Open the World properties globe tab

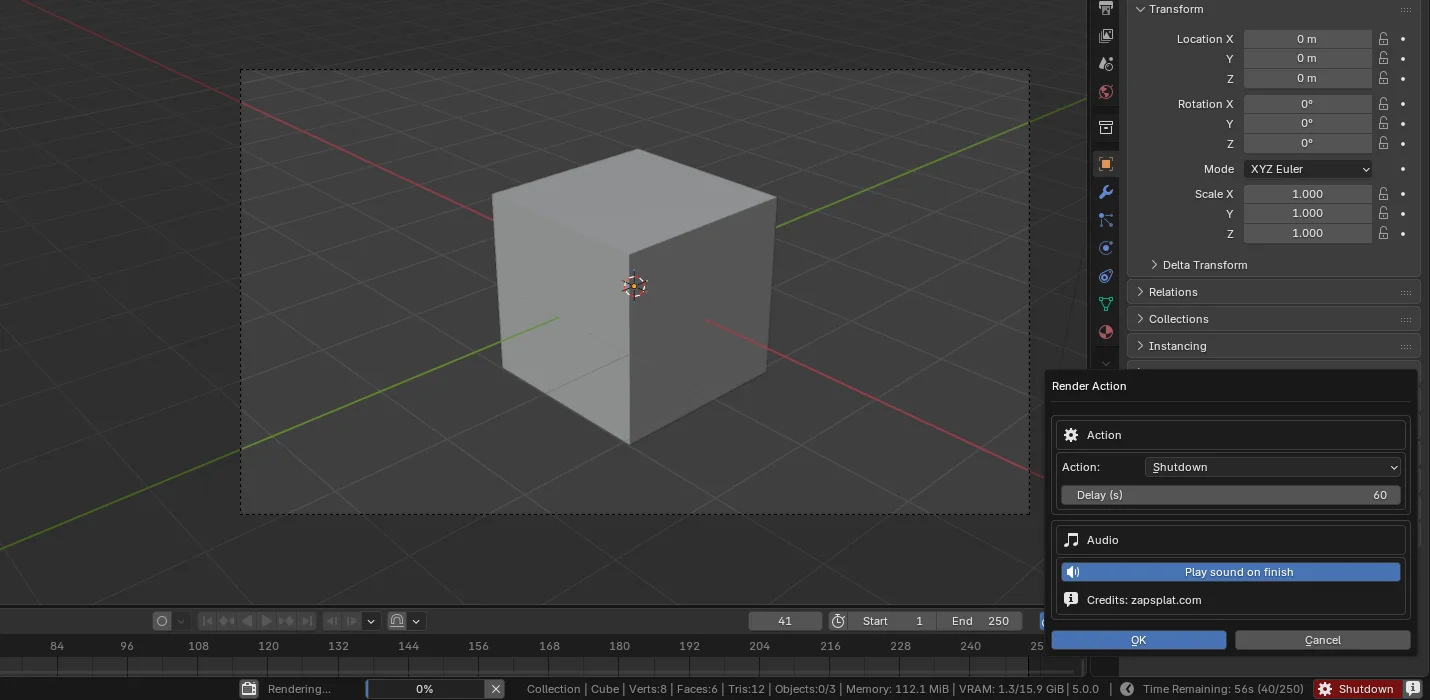point(1105,92)
